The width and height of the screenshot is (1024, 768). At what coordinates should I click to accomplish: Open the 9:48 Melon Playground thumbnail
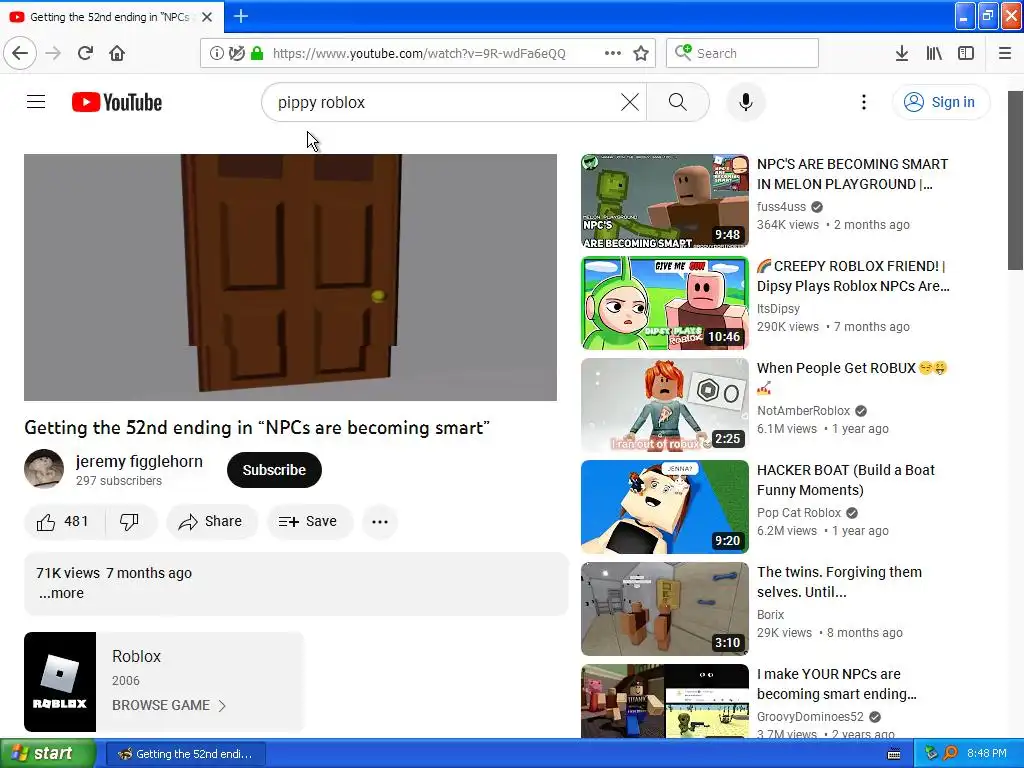(665, 200)
